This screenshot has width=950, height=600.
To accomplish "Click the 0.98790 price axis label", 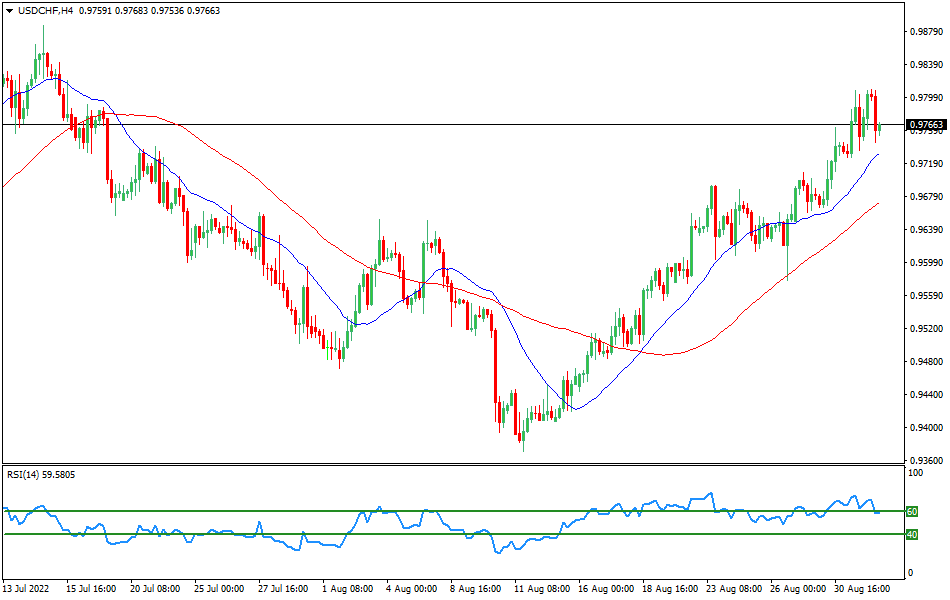I will click(925, 32).
